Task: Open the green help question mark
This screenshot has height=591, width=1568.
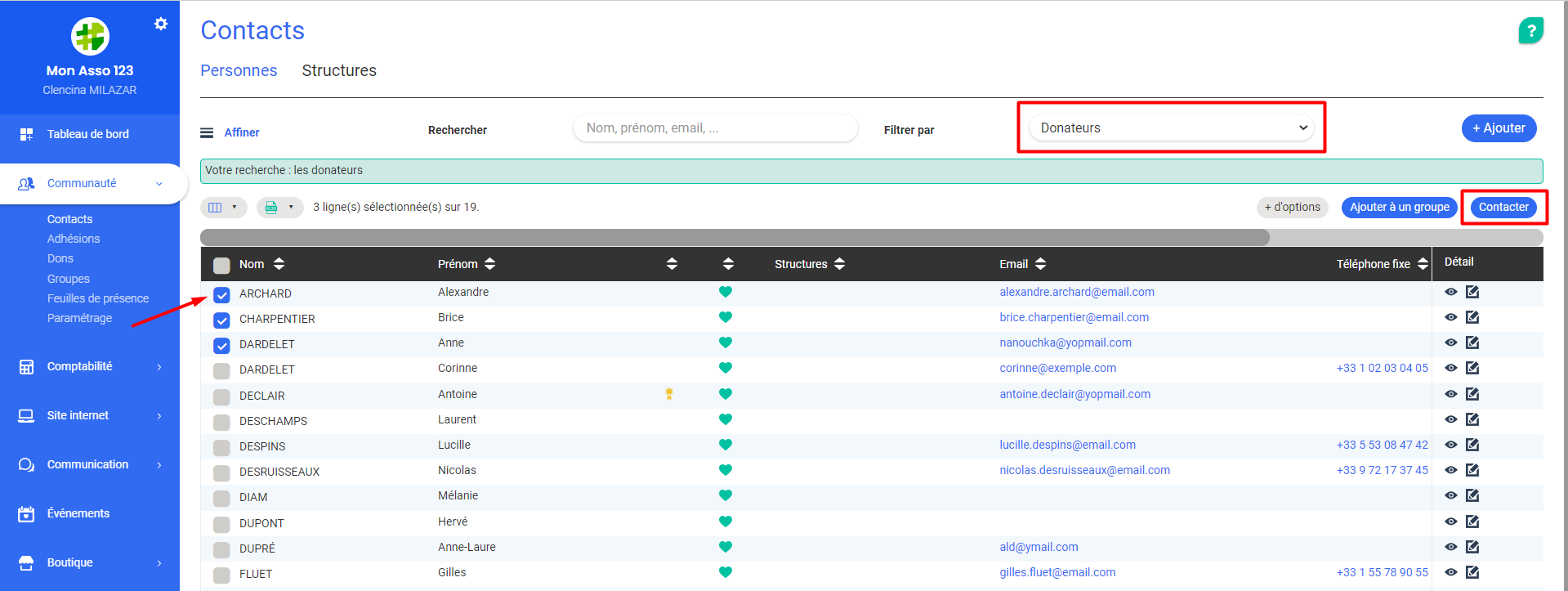Action: [1530, 31]
